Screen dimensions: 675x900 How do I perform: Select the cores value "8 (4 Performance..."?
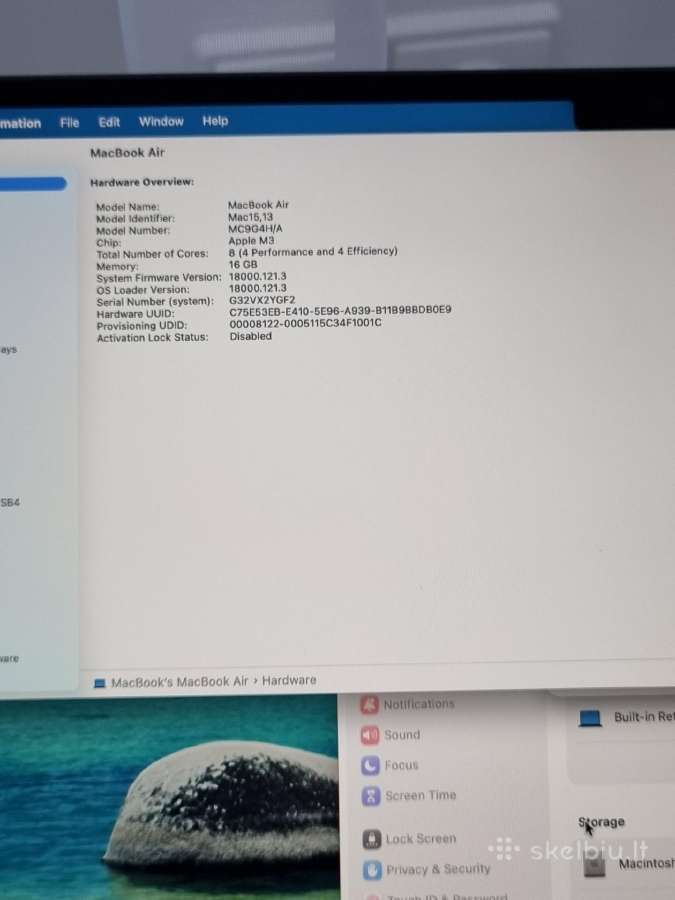tap(313, 251)
